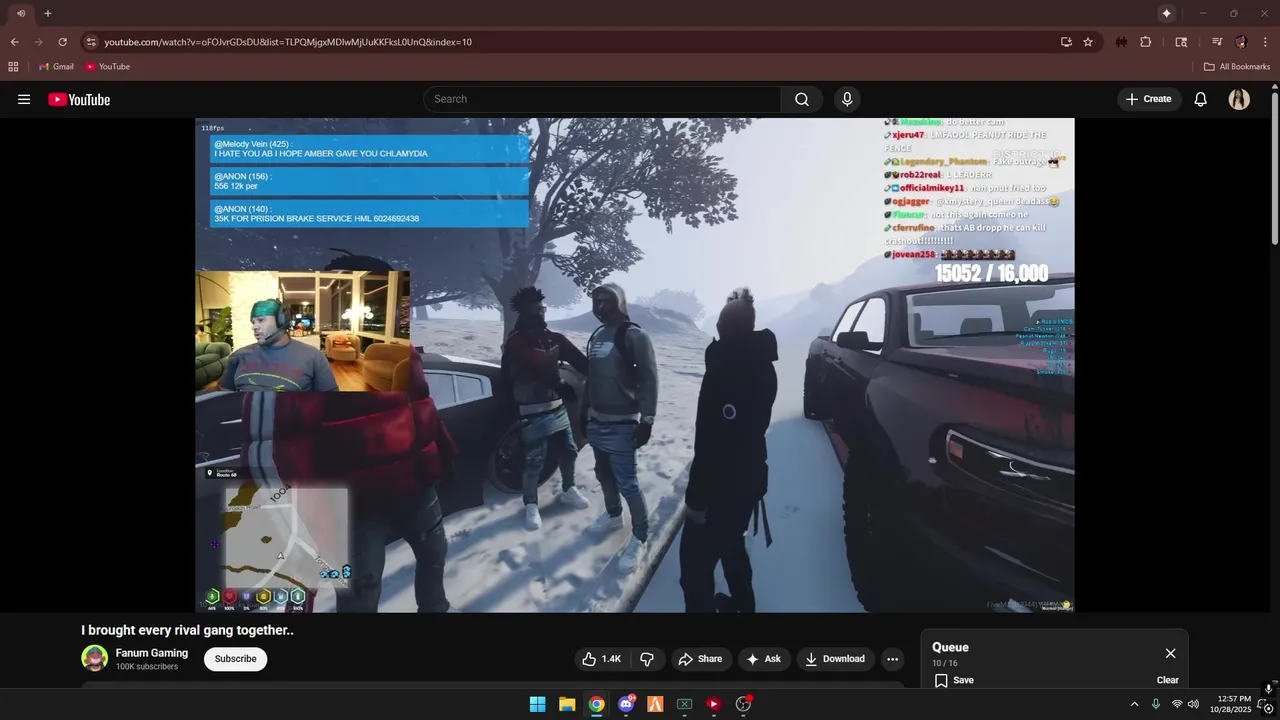Screen dimensions: 1280x720
Task: Reload the page
Action: pos(62,42)
